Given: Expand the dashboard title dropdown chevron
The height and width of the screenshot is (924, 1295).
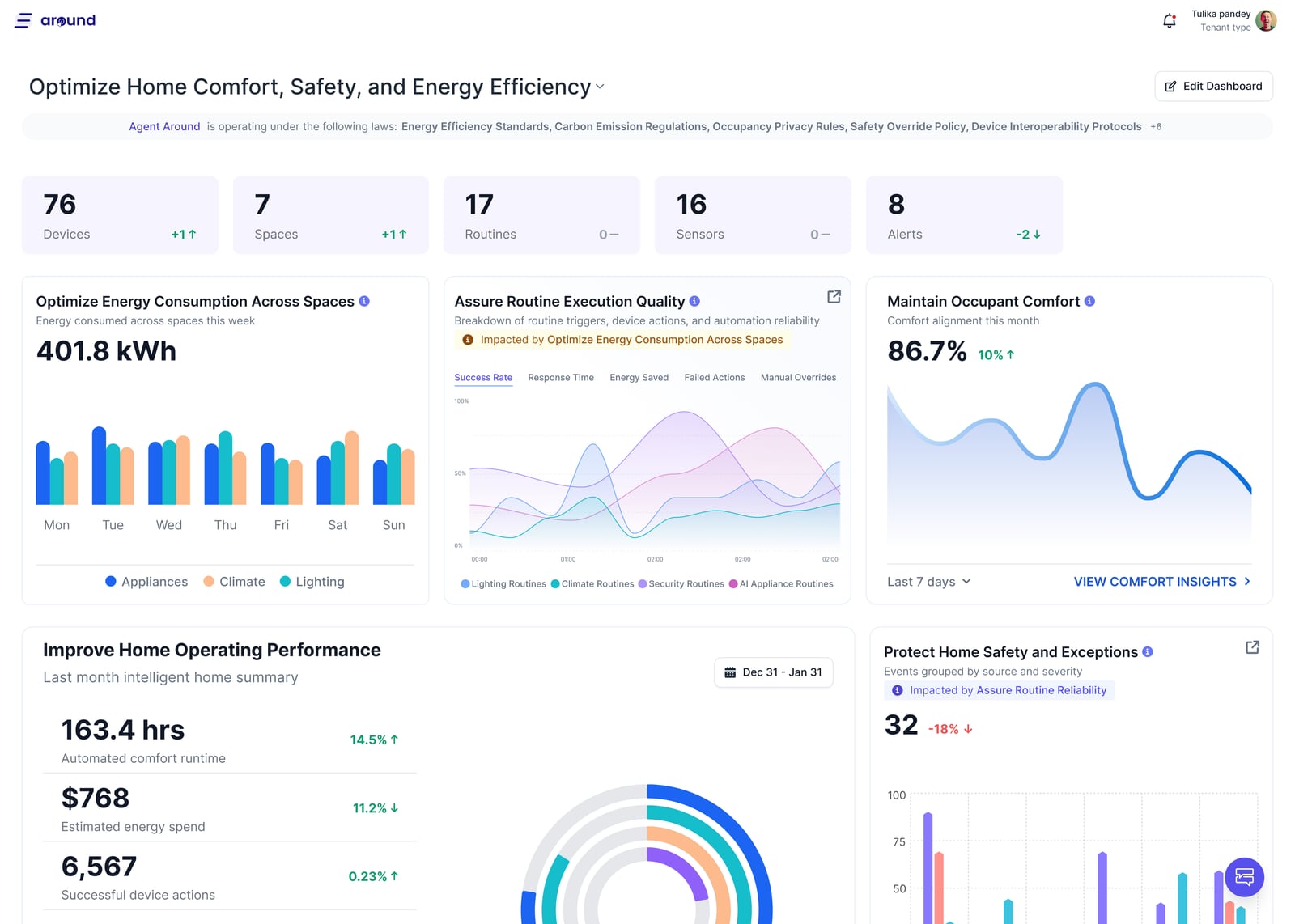Looking at the screenshot, I should [x=600, y=87].
